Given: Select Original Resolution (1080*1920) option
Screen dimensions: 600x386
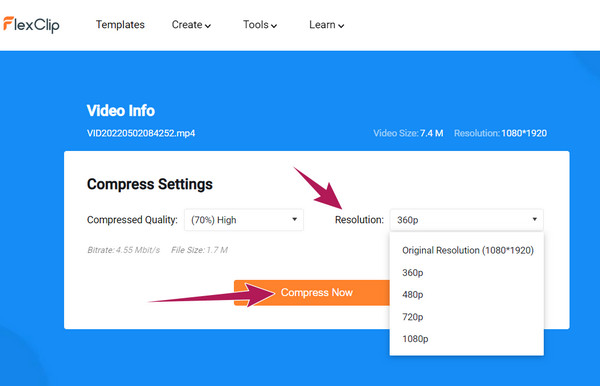Looking at the screenshot, I should (x=468, y=250).
